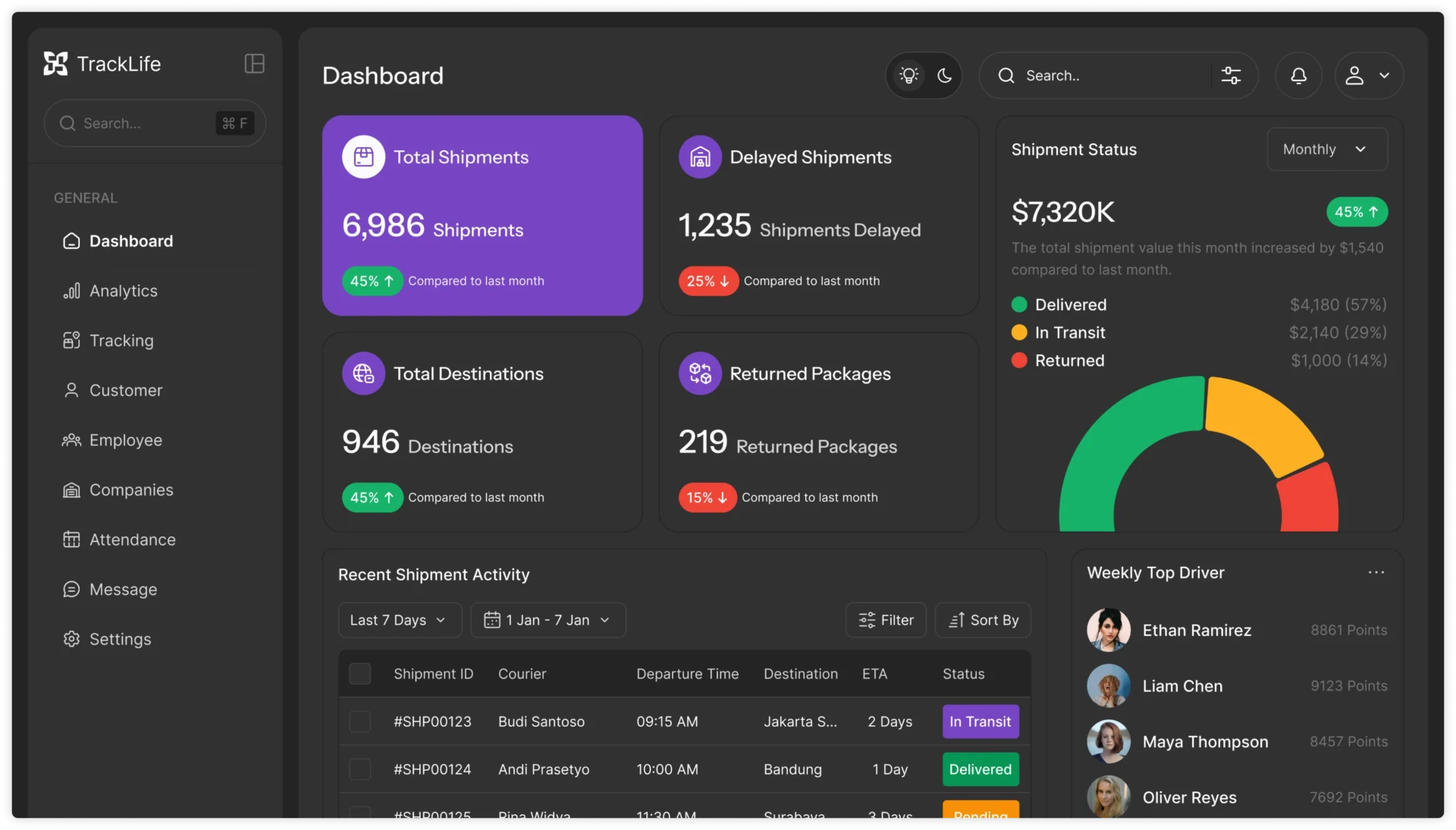1456x830 pixels.
Task: Switch to light mode sun icon
Action: point(908,75)
